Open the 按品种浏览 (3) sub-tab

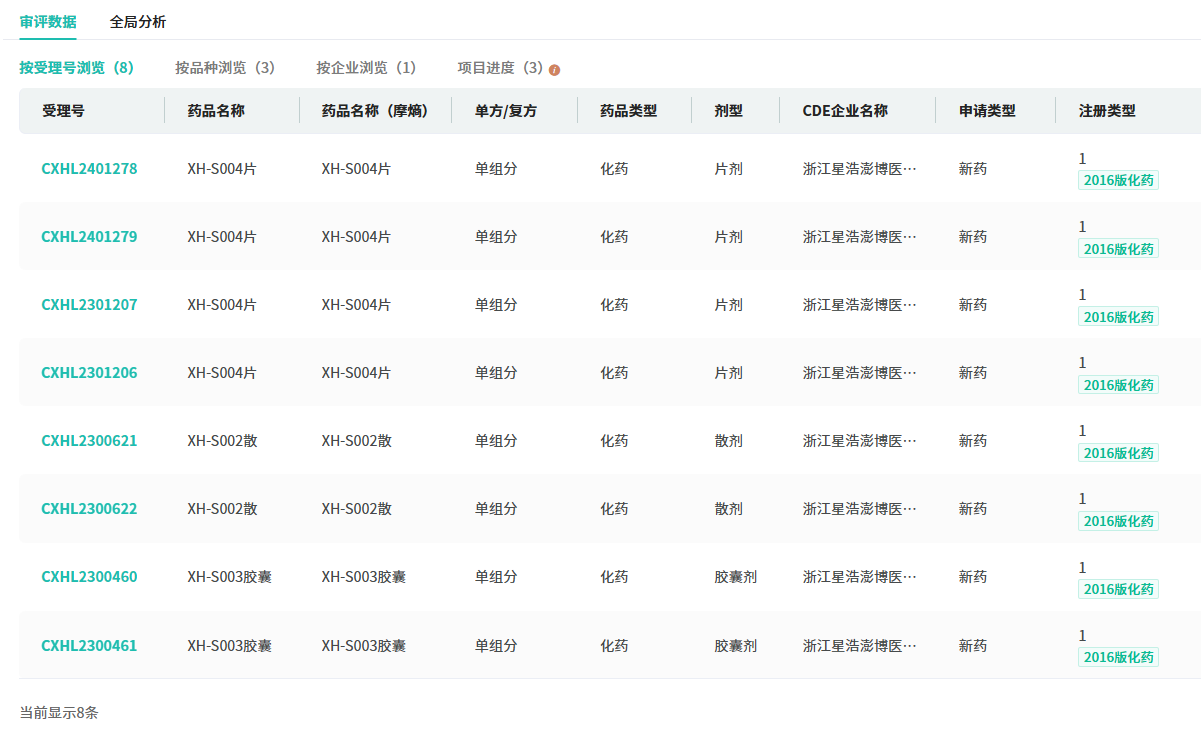click(225, 68)
